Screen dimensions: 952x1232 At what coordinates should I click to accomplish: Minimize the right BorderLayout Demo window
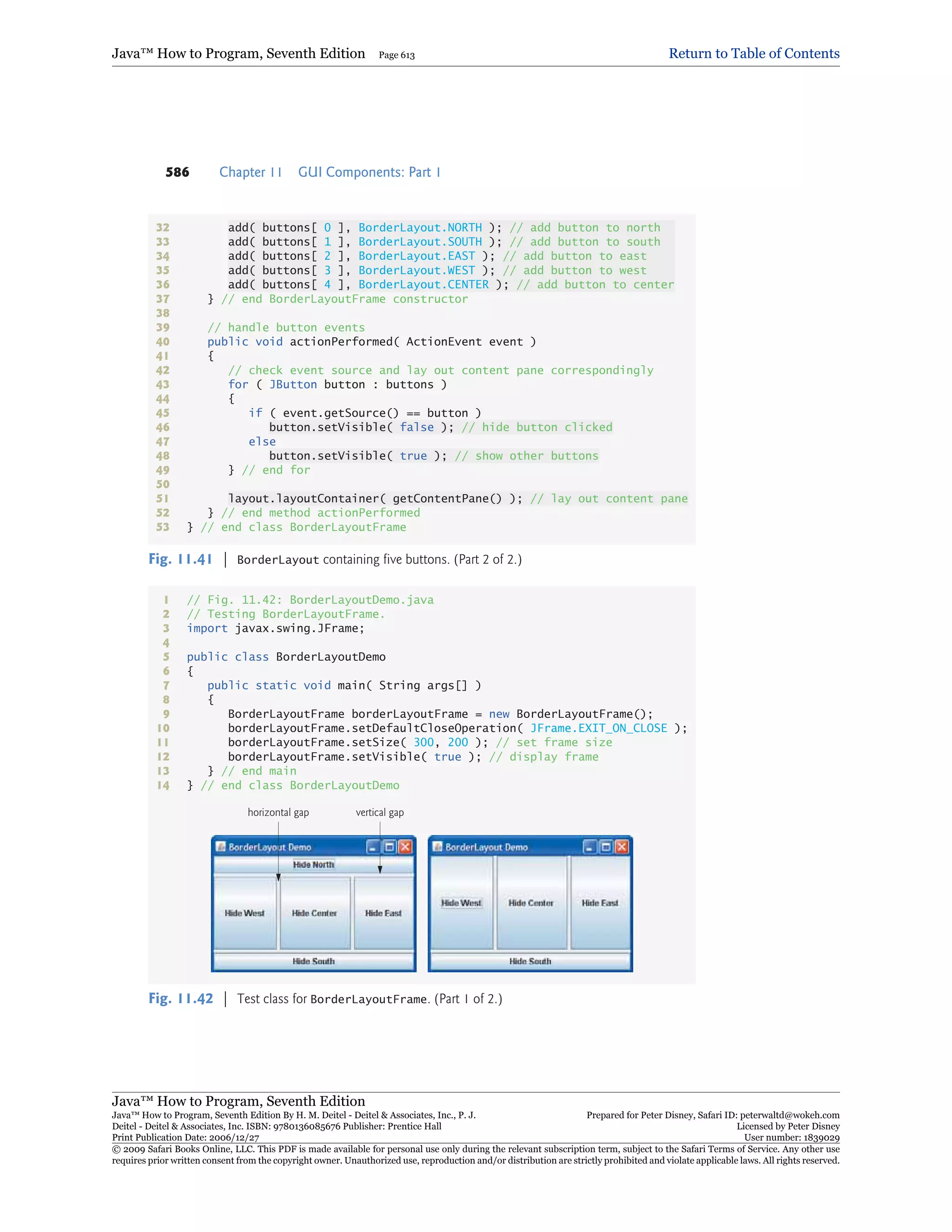pyautogui.click(x=589, y=847)
